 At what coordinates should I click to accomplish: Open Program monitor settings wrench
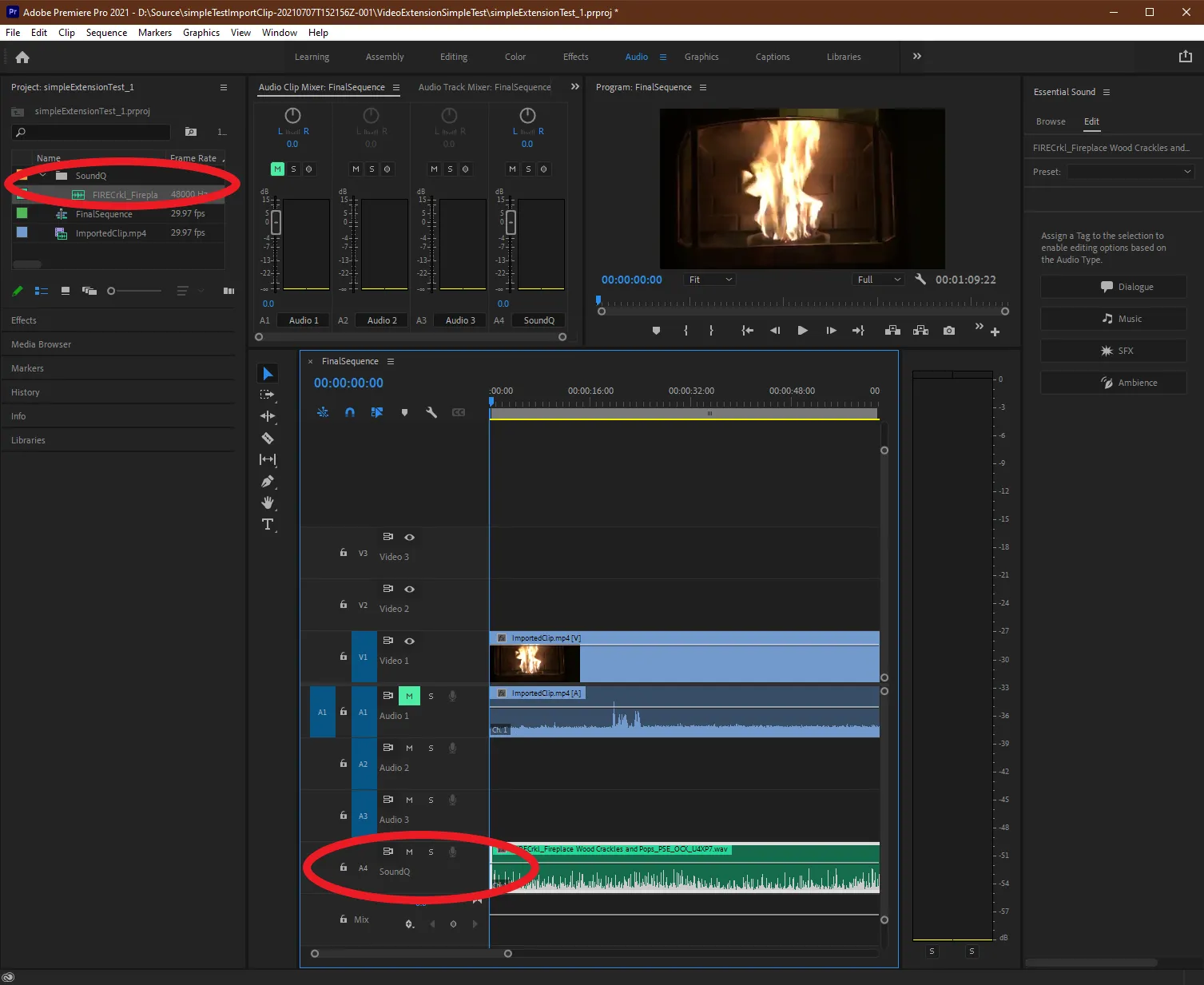tap(920, 279)
